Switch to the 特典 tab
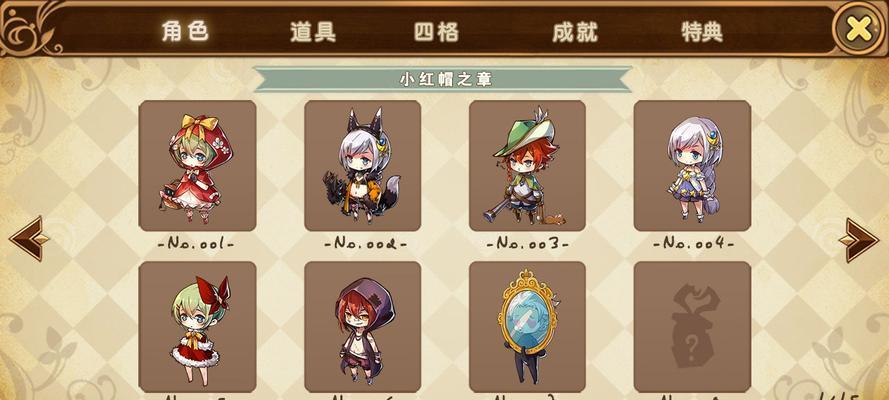The image size is (889, 400). [702, 32]
